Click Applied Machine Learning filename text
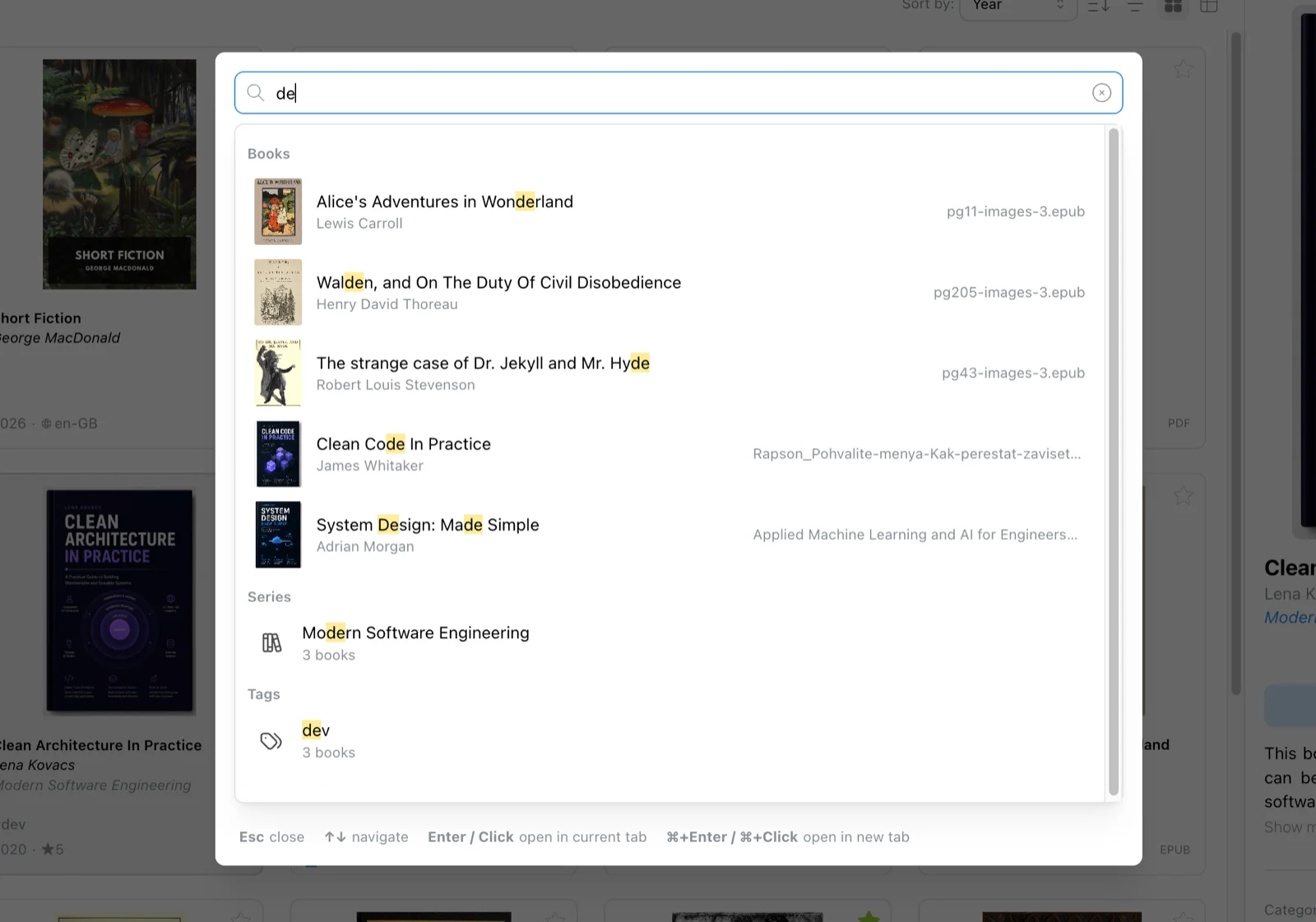Viewport: 1316px width, 922px height. [x=915, y=534]
